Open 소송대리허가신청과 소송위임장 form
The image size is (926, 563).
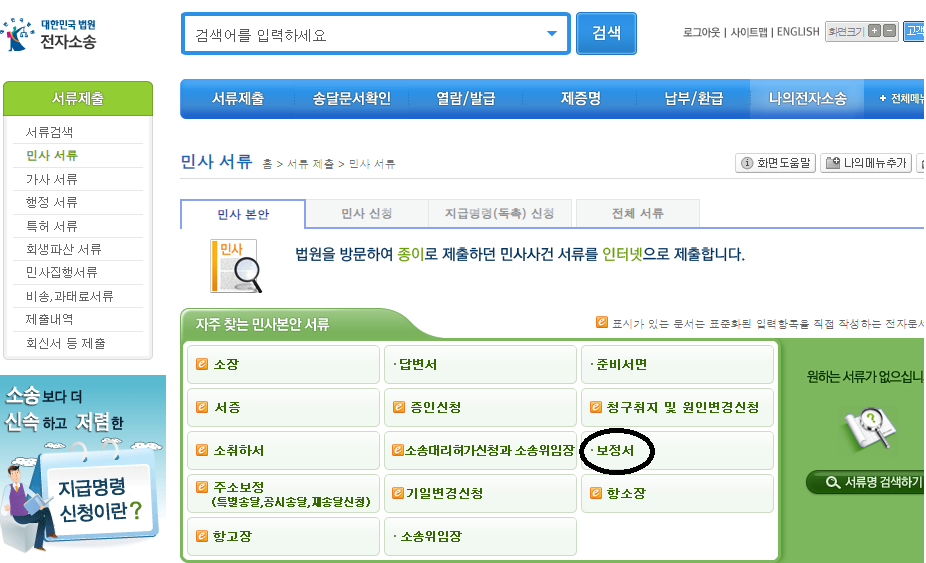click(x=480, y=450)
